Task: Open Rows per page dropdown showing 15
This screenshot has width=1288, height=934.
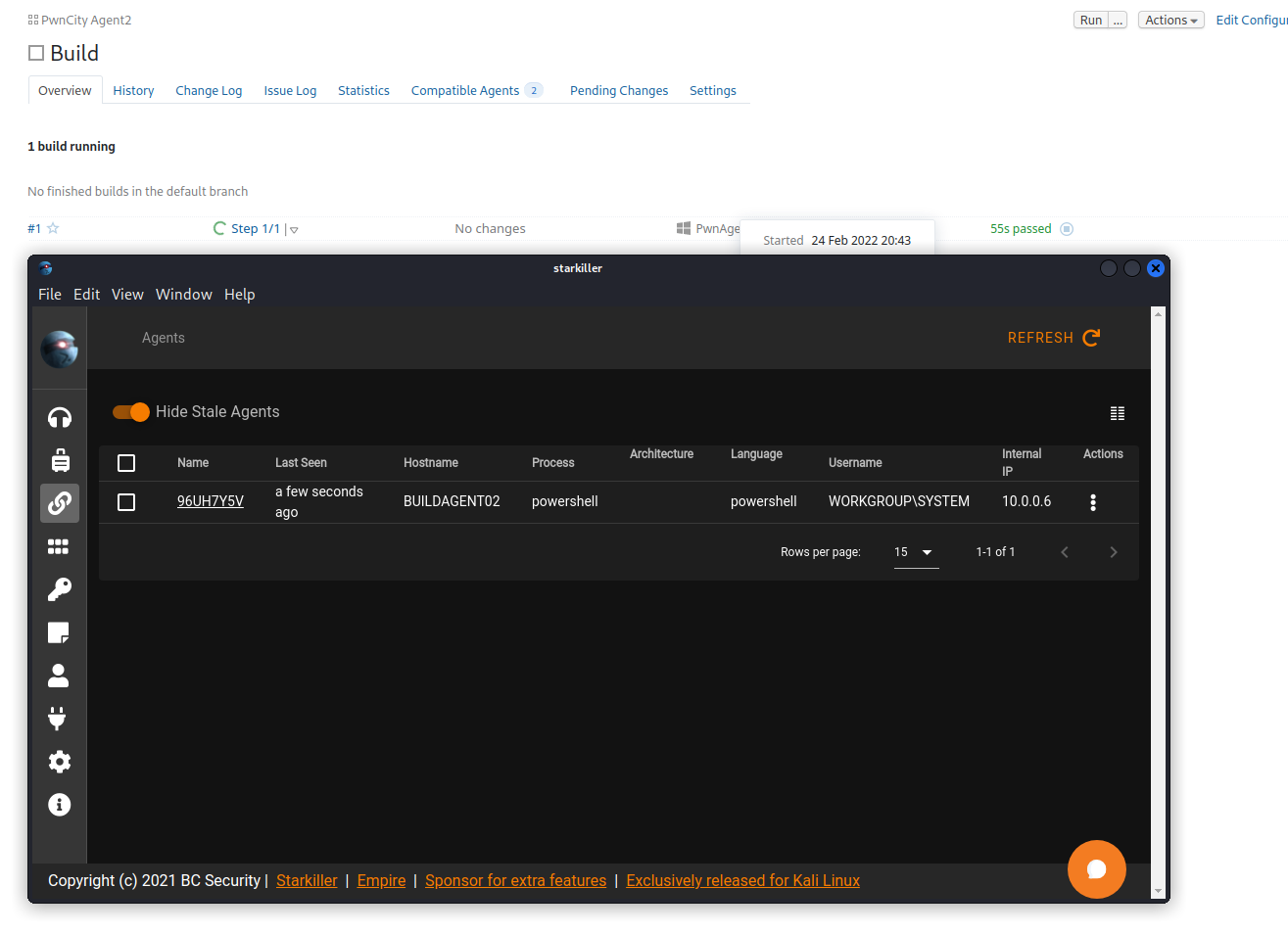Action: pyautogui.click(x=917, y=552)
